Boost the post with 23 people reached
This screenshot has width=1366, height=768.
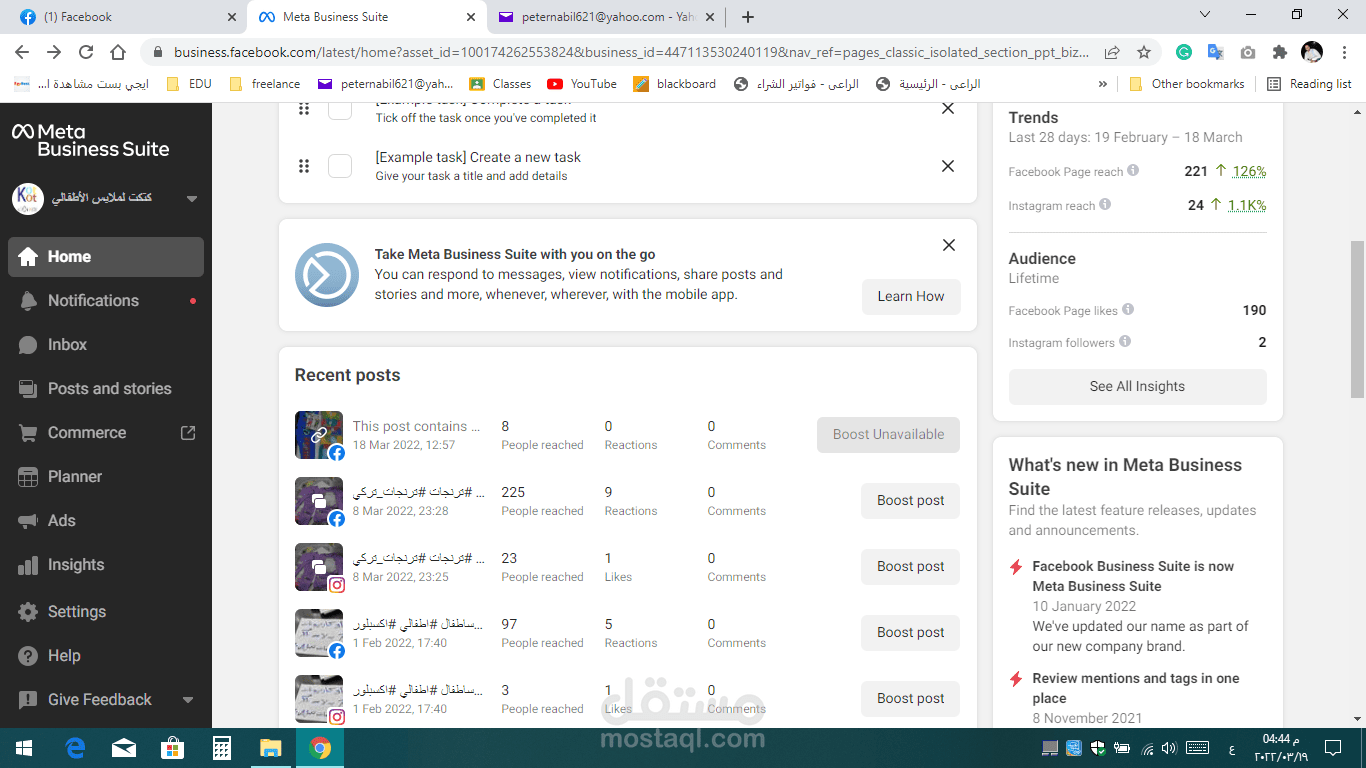[910, 567]
